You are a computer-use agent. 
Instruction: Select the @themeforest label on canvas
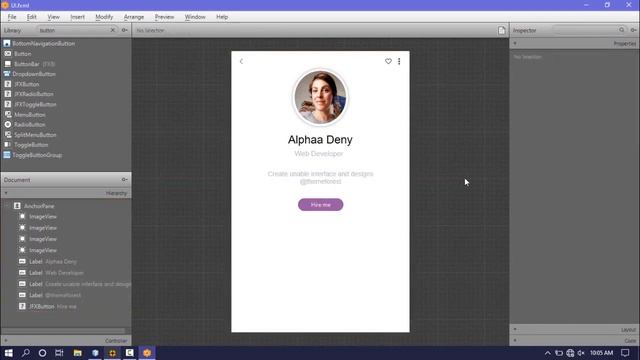(320, 182)
